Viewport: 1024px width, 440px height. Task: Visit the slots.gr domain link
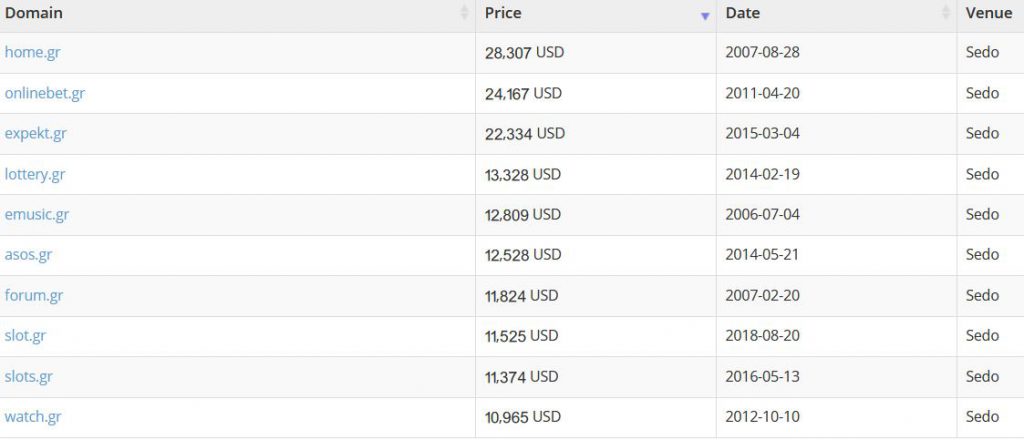click(29, 376)
